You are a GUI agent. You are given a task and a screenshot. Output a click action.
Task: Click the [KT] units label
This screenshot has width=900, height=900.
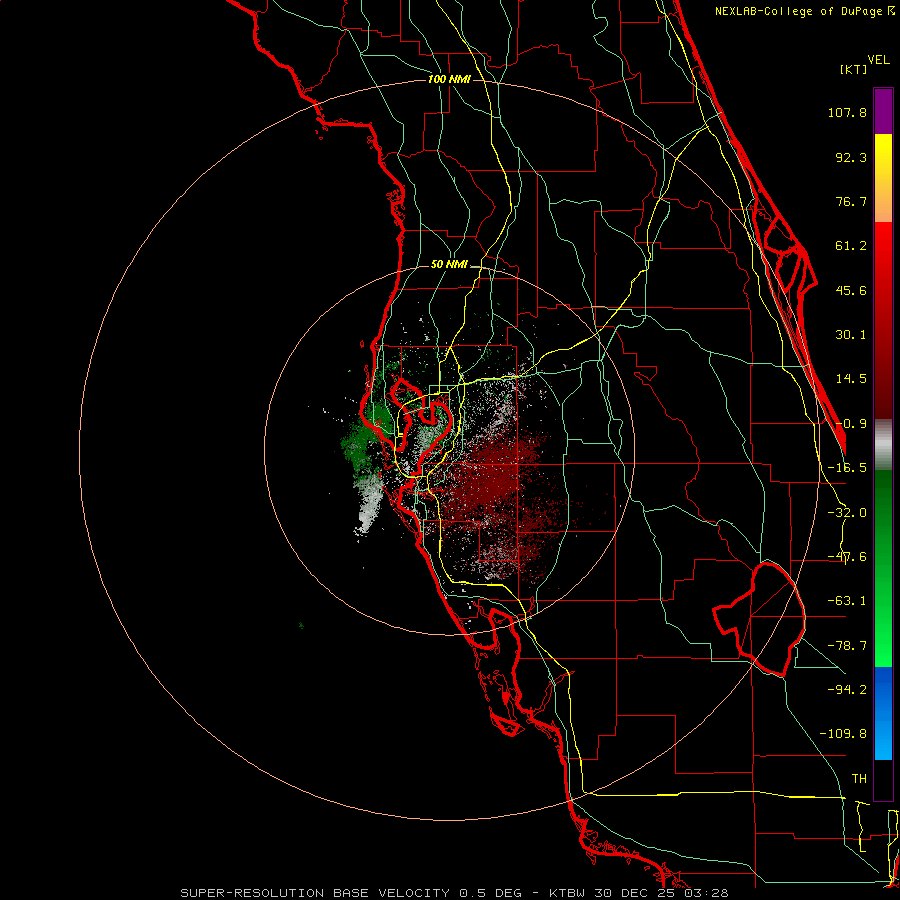[x=853, y=69]
